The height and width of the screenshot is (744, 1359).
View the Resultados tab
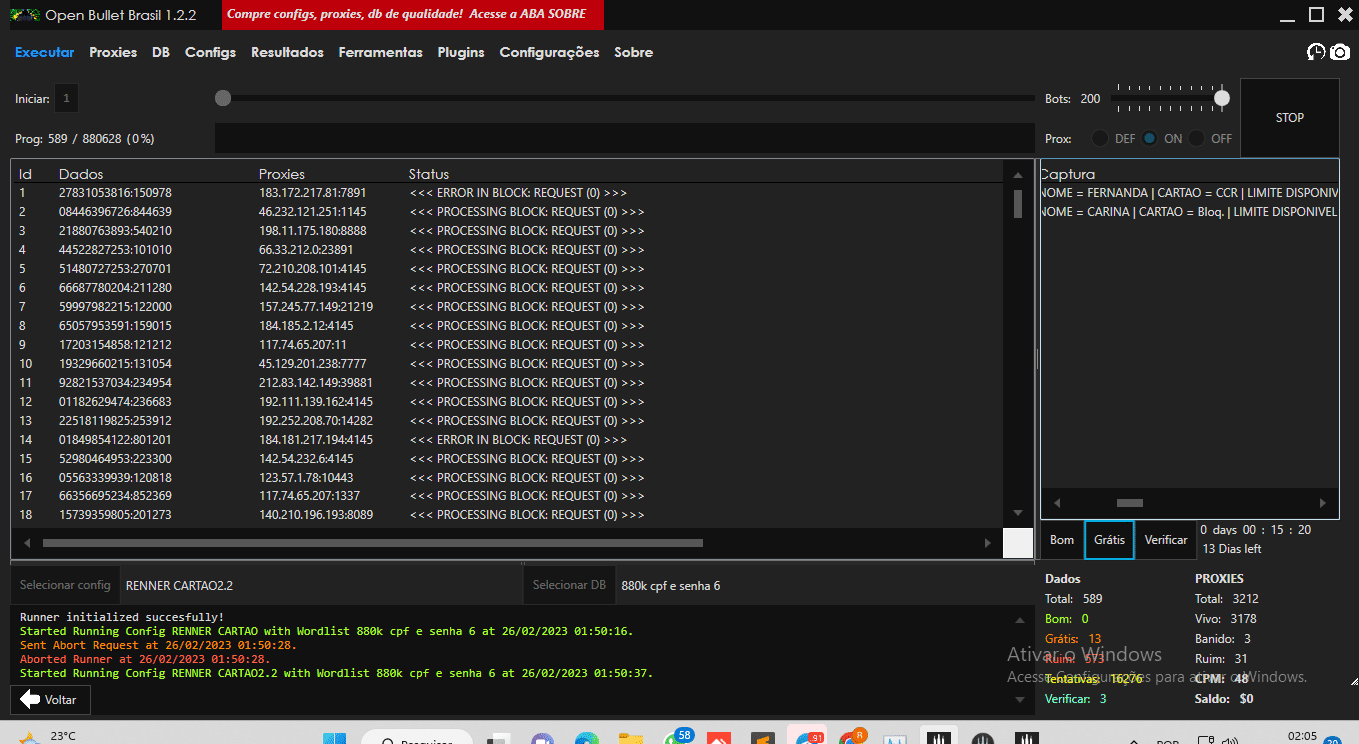tap(287, 52)
